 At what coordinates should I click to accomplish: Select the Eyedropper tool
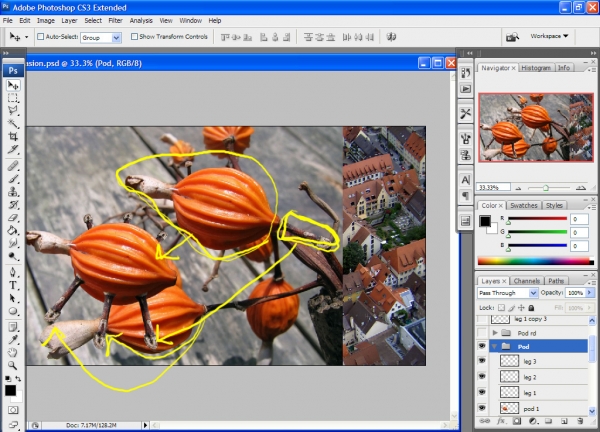pyautogui.click(x=13, y=340)
